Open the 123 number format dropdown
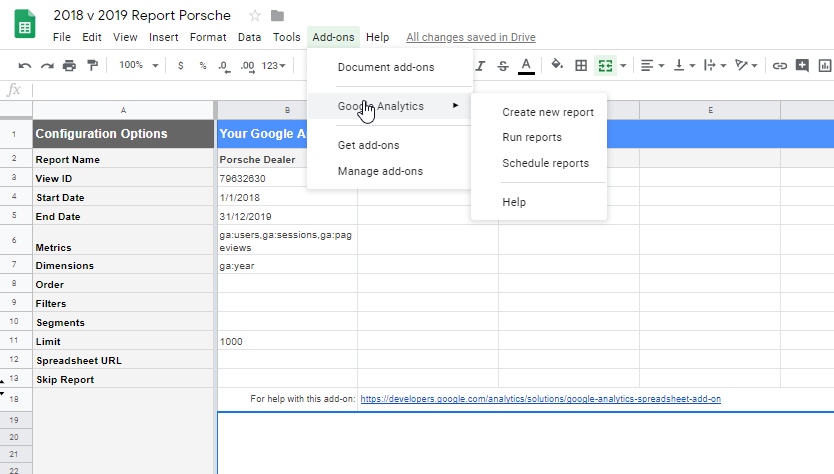 pyautogui.click(x=273, y=65)
